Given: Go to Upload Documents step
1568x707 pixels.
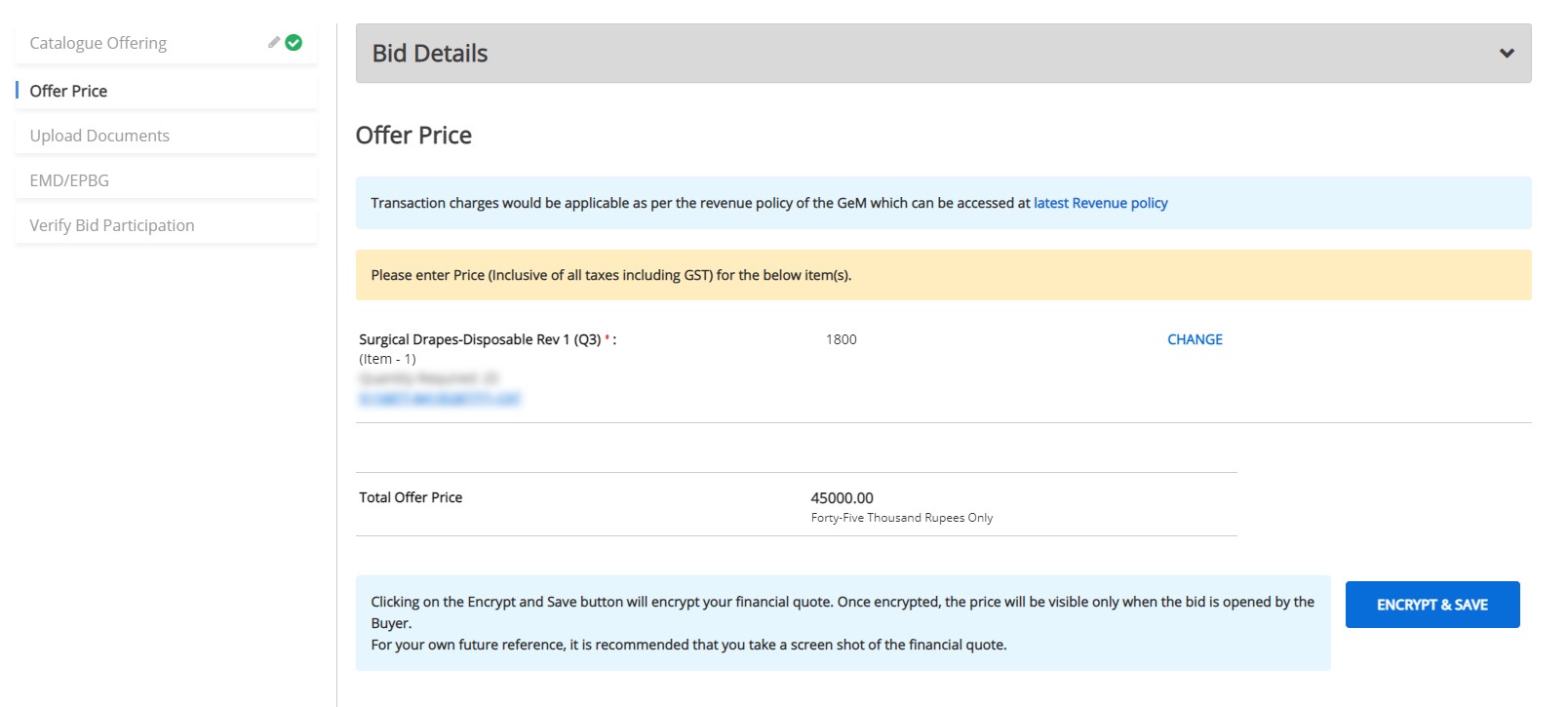Looking at the screenshot, I should click(99, 136).
